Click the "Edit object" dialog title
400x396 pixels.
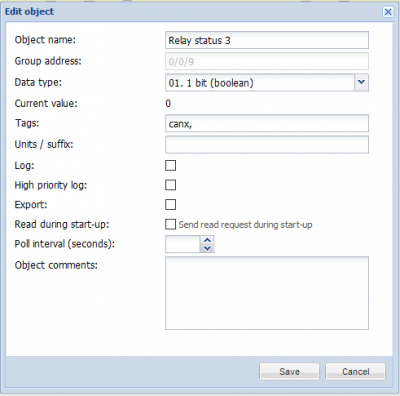[x=29, y=12]
